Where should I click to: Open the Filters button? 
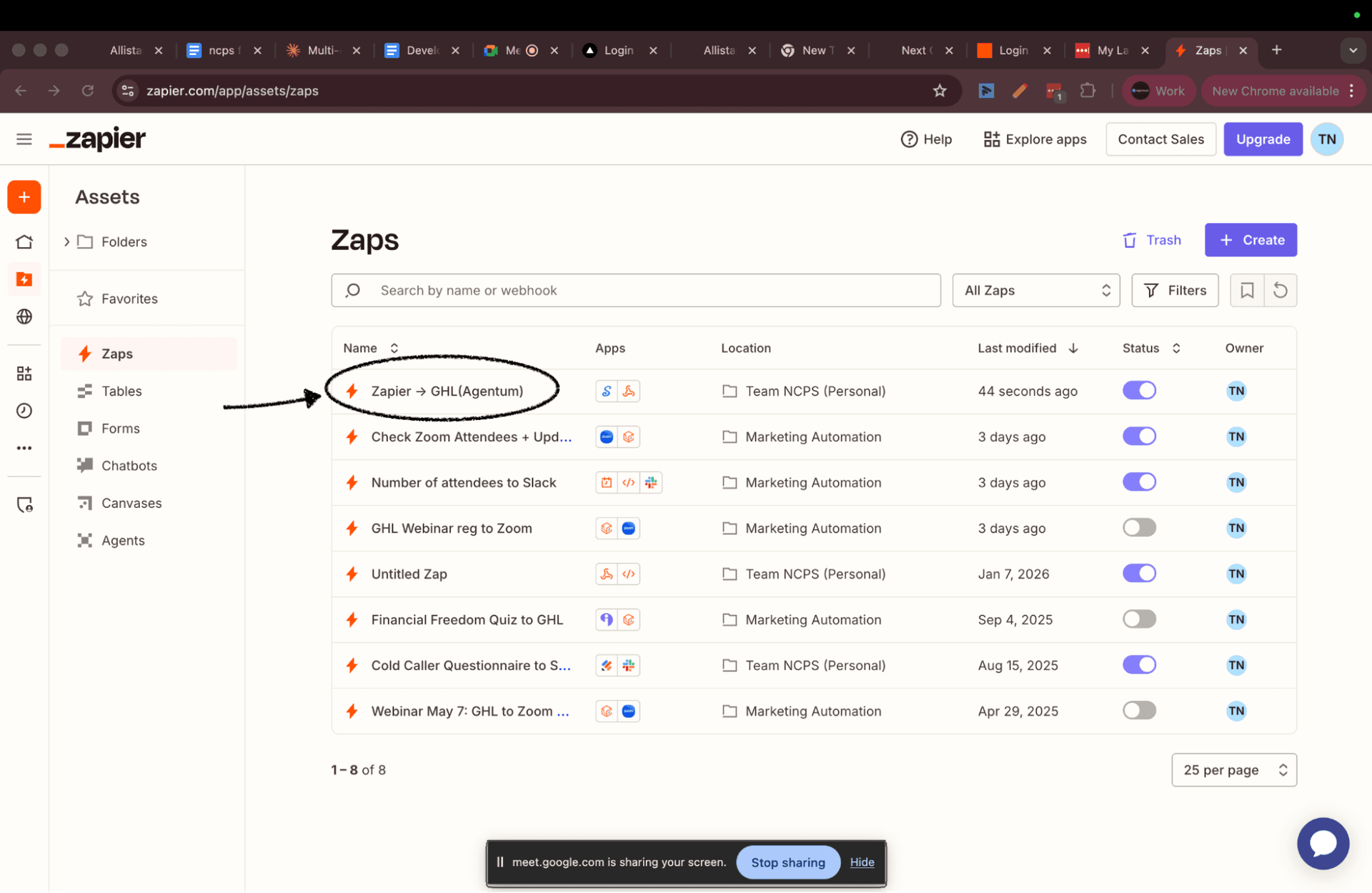click(x=1175, y=291)
